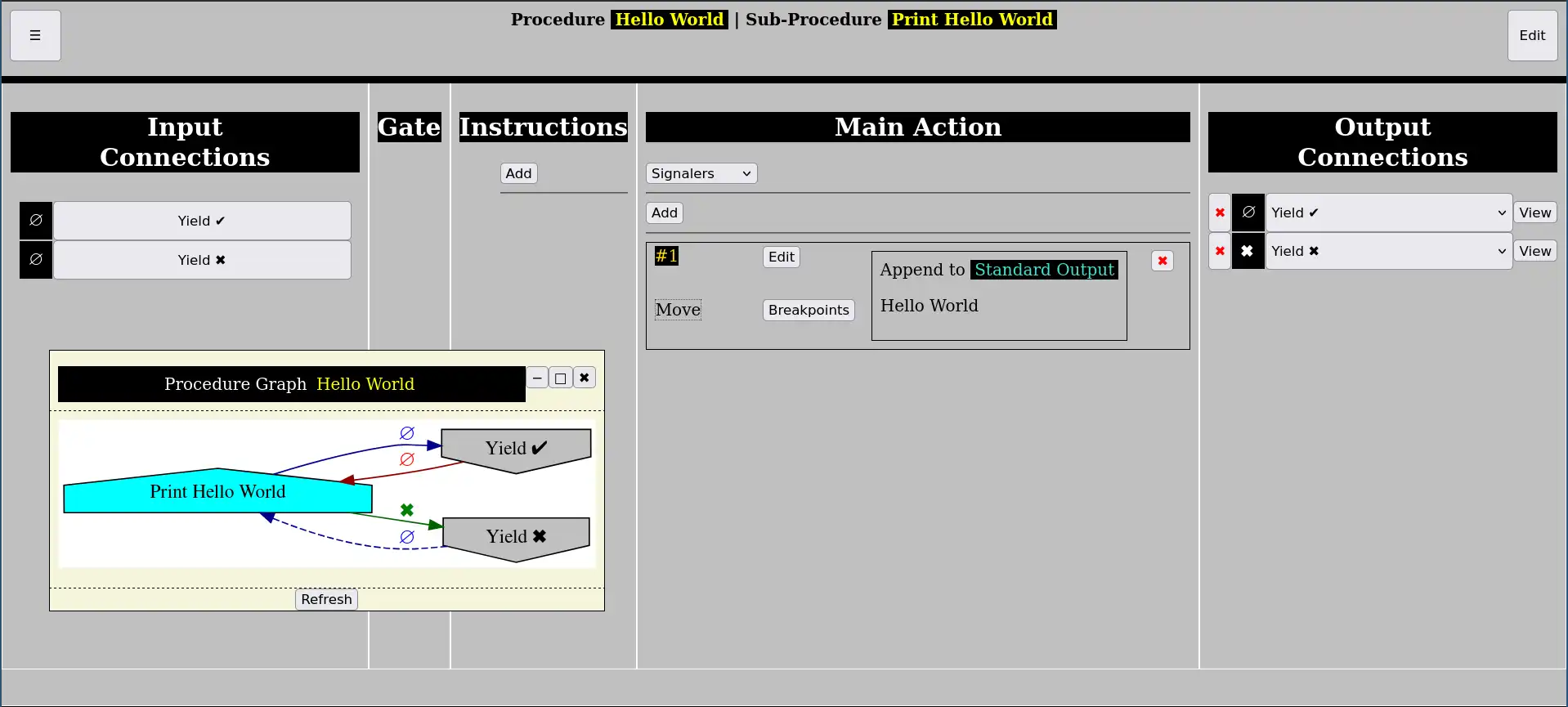1568x707 pixels.
Task: Remove the Yield ✖ output connection
Action: (1219, 251)
